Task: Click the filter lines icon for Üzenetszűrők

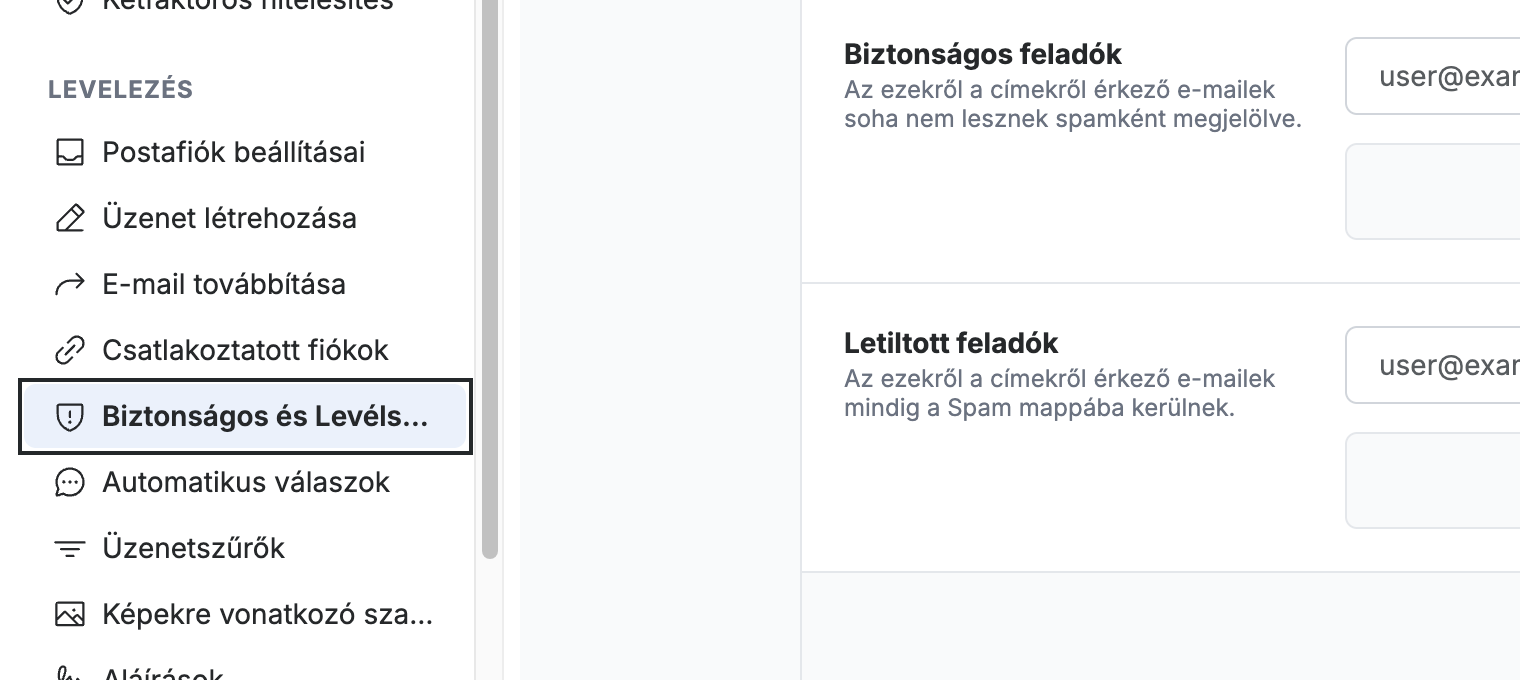Action: (69, 548)
